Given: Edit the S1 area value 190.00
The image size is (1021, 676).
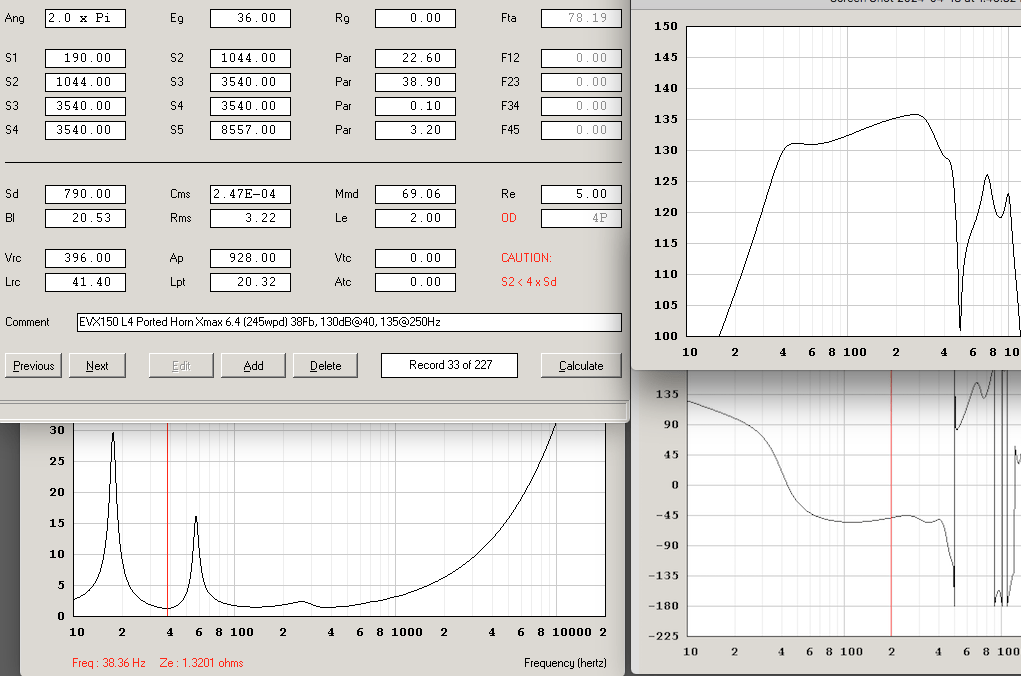Looking at the screenshot, I should tap(85, 58).
